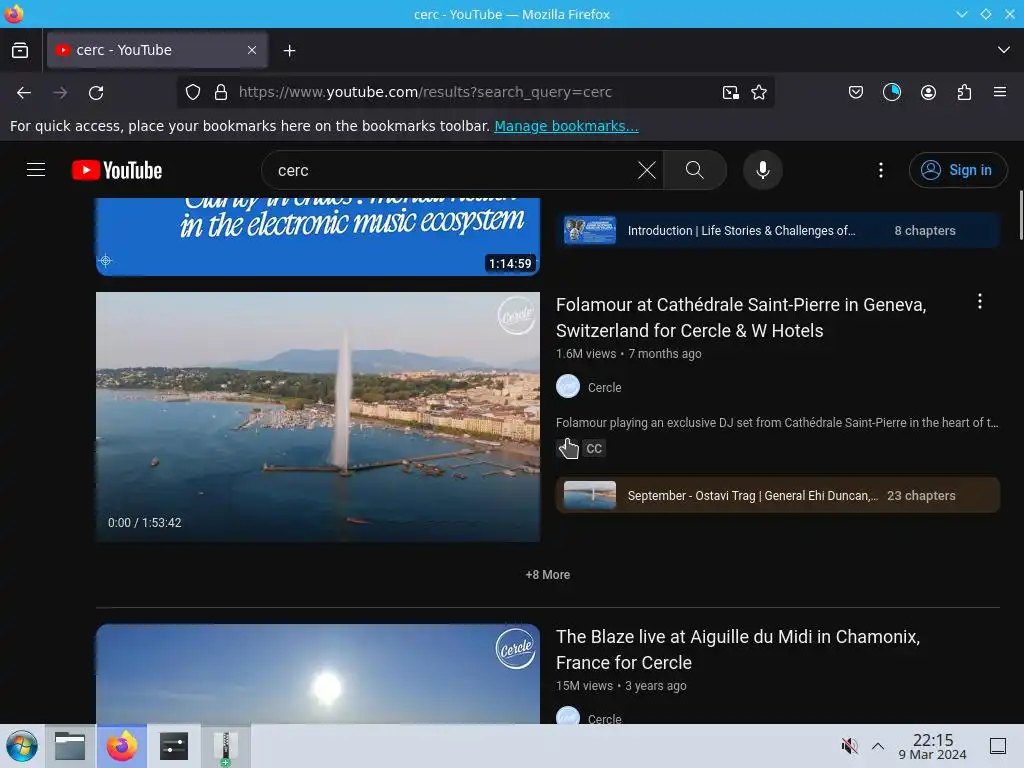Screen dimensions: 1024x768
Task: Play the Folamour Geneva fountain thumbnail
Action: (x=318, y=417)
